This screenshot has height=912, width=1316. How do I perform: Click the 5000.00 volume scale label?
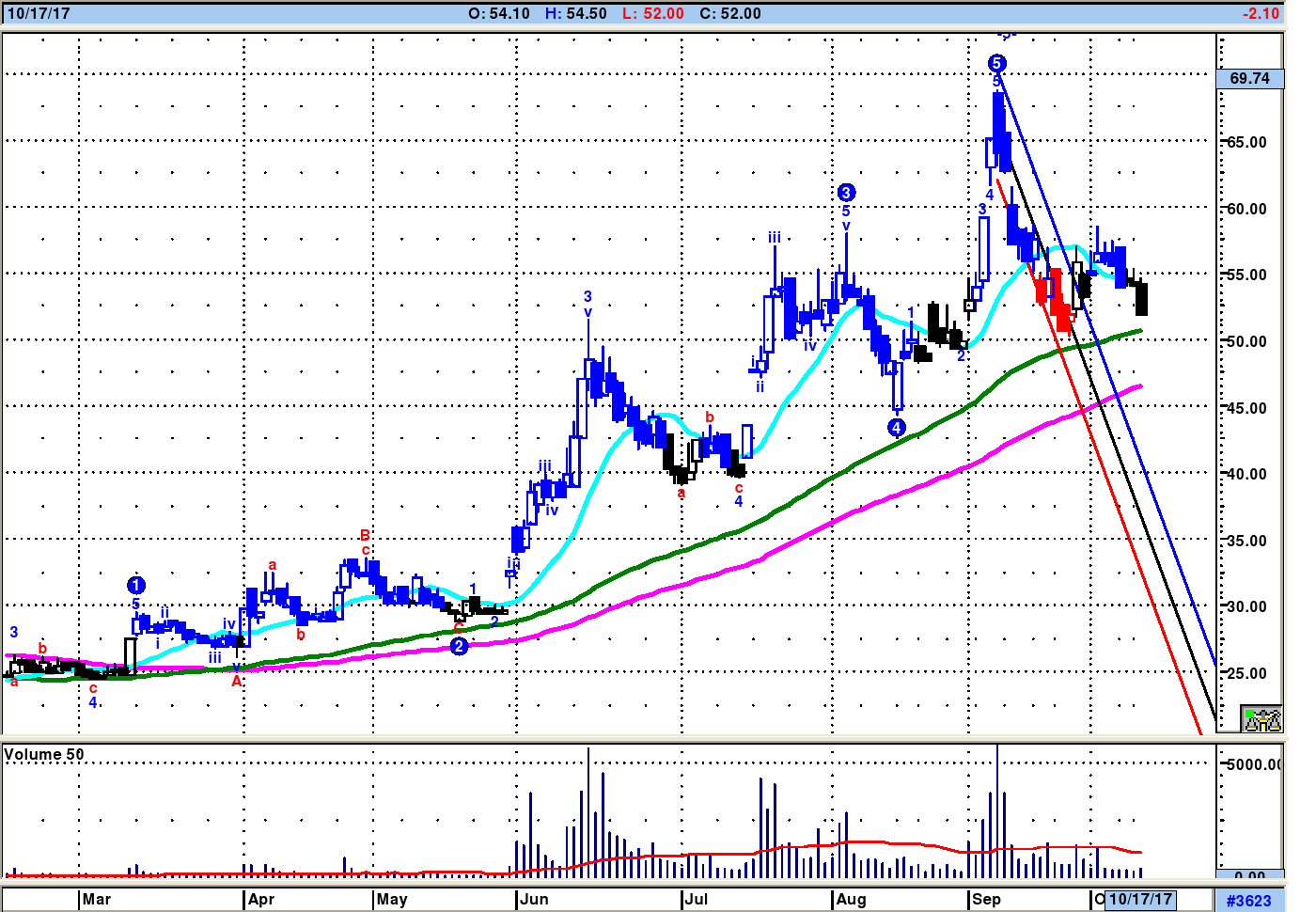pos(1253,763)
